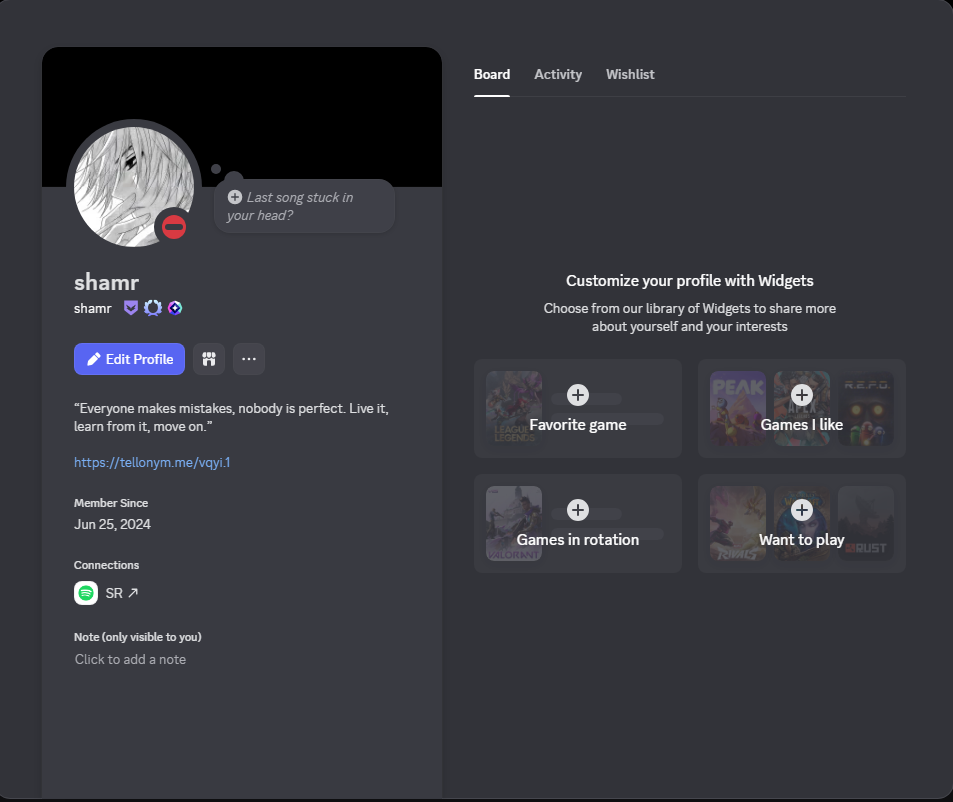
Task: Click the Edit Profile button
Action: pos(129,359)
